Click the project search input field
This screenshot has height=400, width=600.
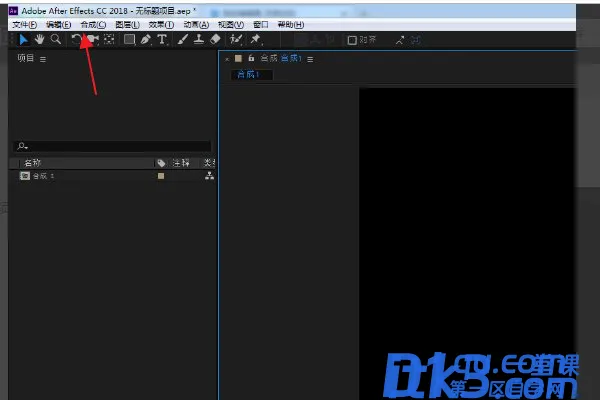(x=112, y=146)
